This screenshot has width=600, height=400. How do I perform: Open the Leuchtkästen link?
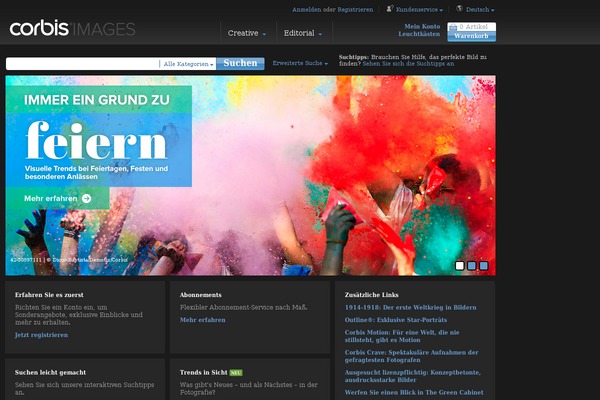coord(419,34)
